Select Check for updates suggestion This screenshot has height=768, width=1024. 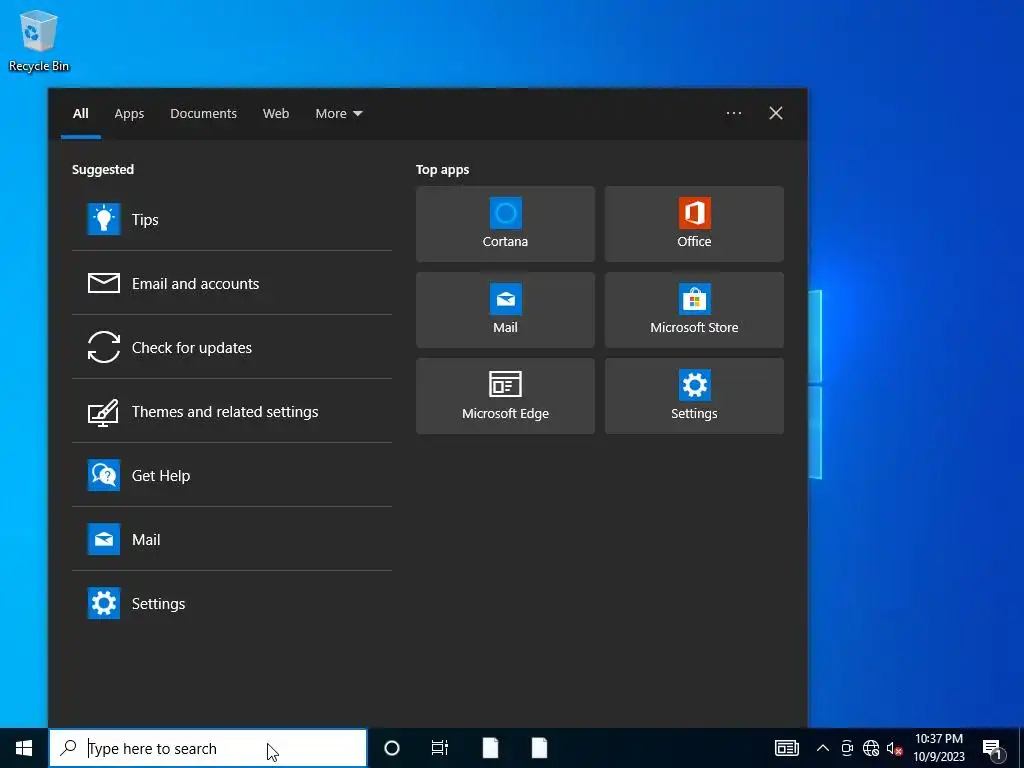pos(231,347)
